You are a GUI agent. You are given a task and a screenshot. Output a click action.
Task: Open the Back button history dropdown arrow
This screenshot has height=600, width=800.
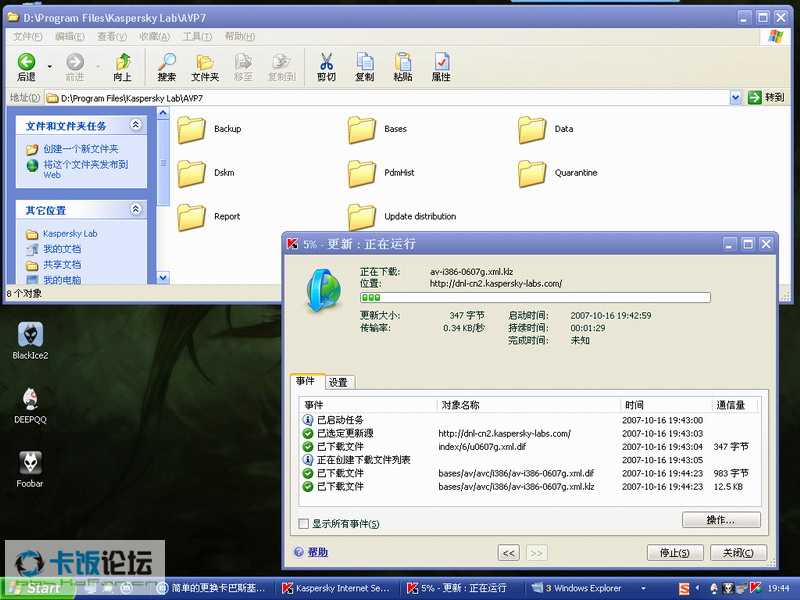[x=49, y=67]
